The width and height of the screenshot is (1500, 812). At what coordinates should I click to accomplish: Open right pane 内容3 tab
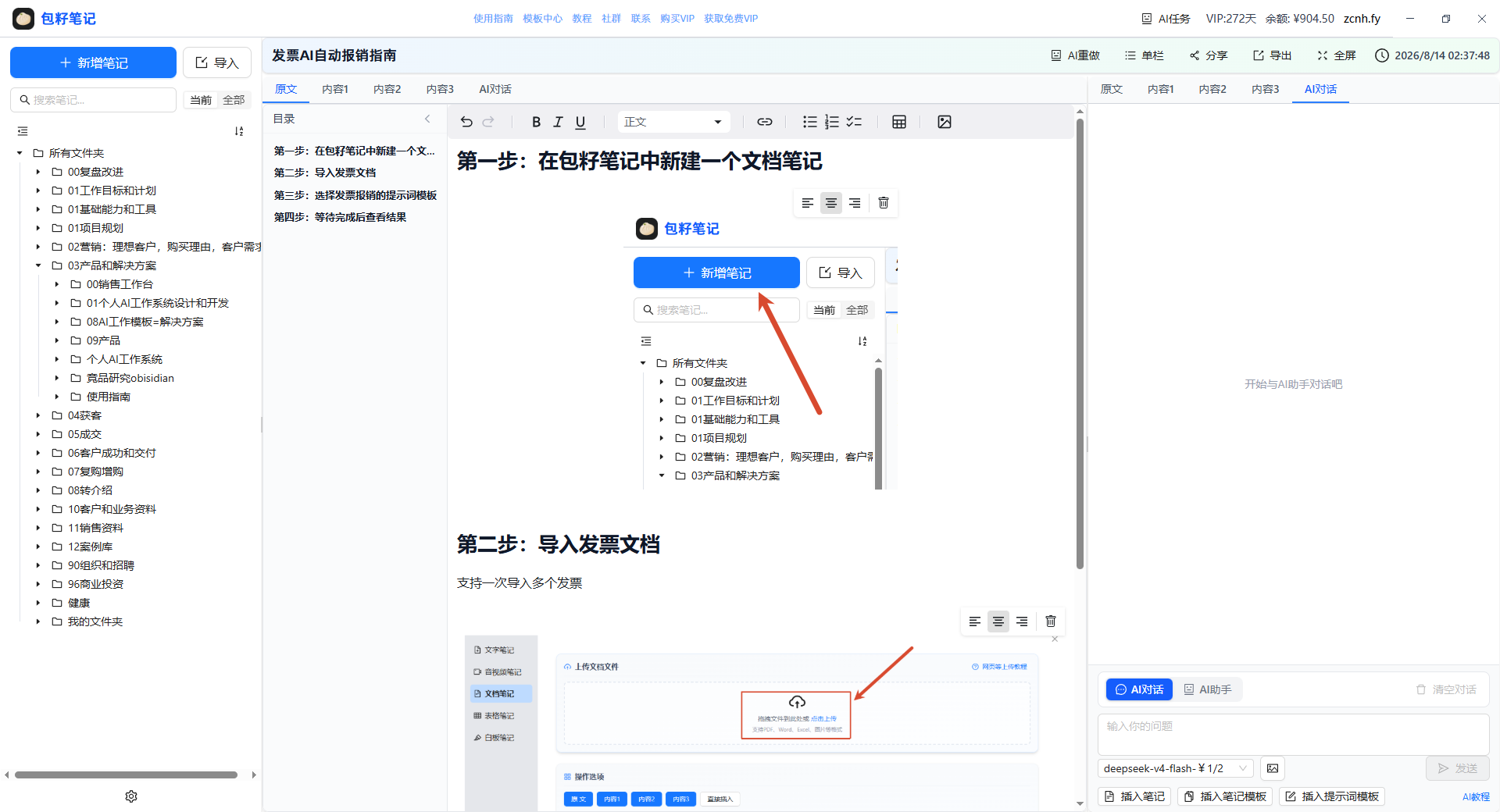coord(1266,89)
